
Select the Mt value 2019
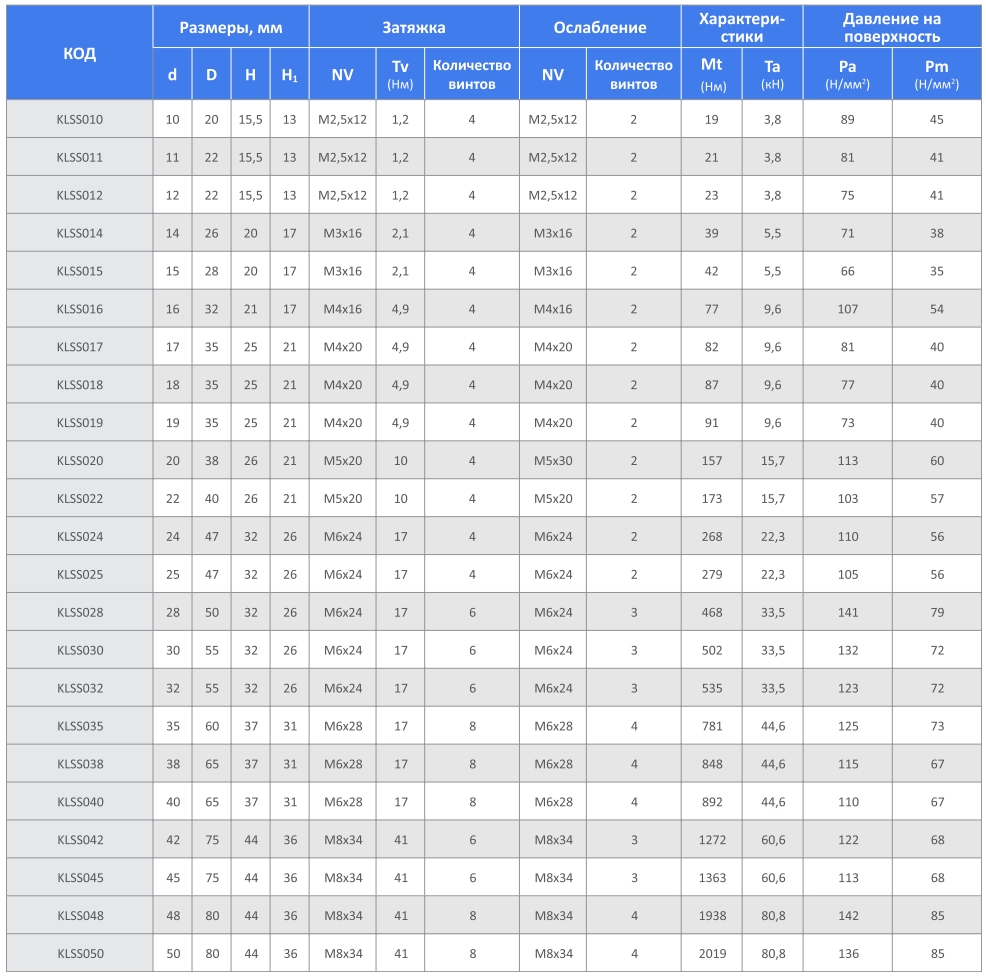(x=712, y=954)
